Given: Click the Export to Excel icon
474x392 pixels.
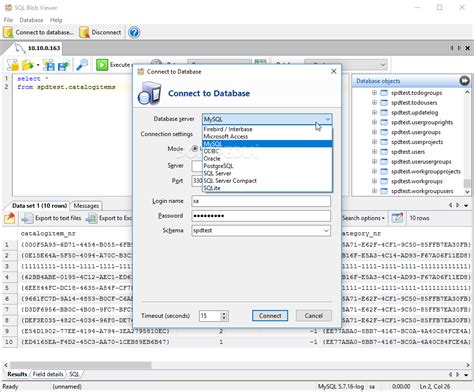Looking at the screenshot, I should 91,218.
